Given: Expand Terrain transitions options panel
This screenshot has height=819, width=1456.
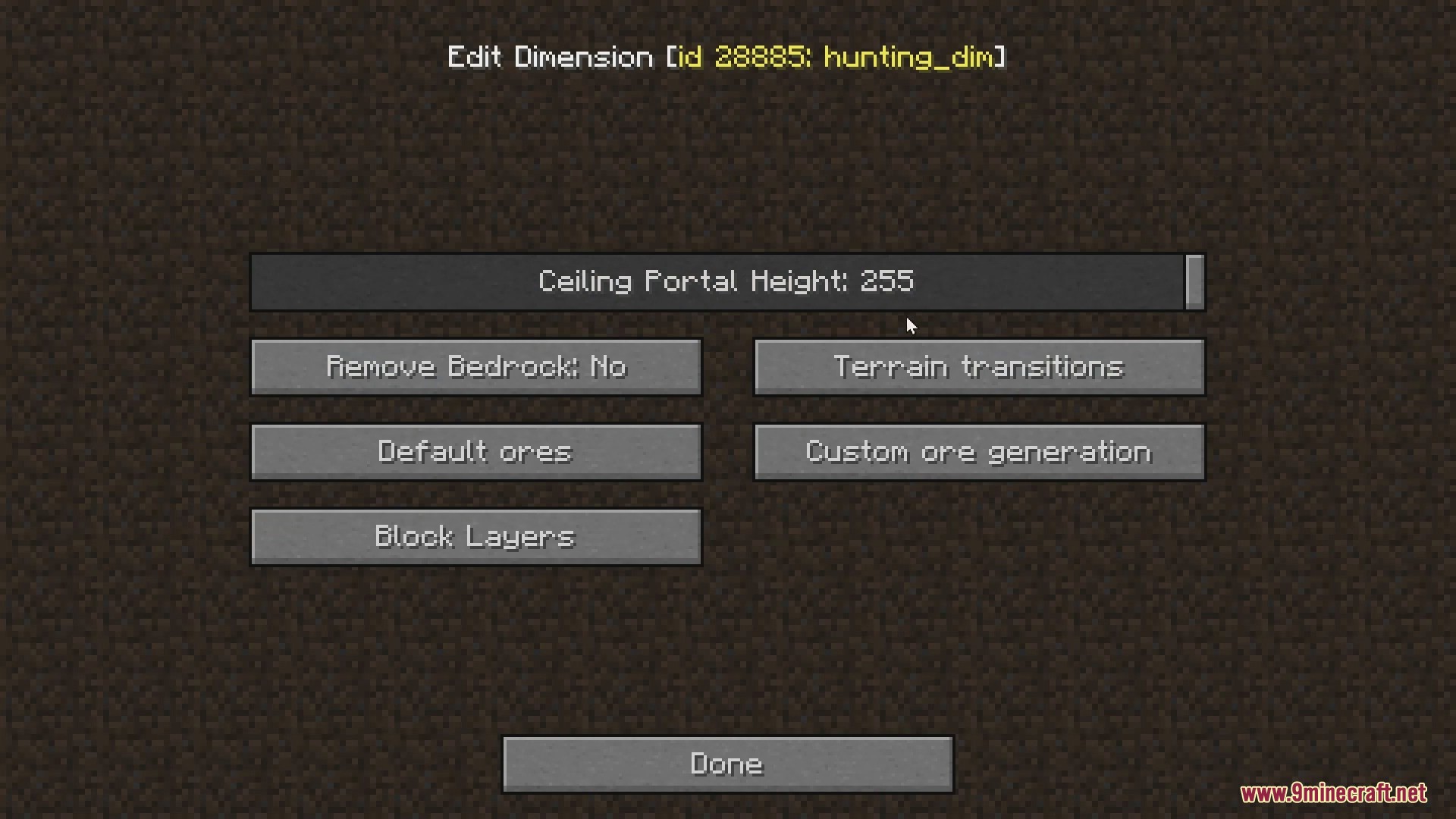Looking at the screenshot, I should tap(979, 366).
